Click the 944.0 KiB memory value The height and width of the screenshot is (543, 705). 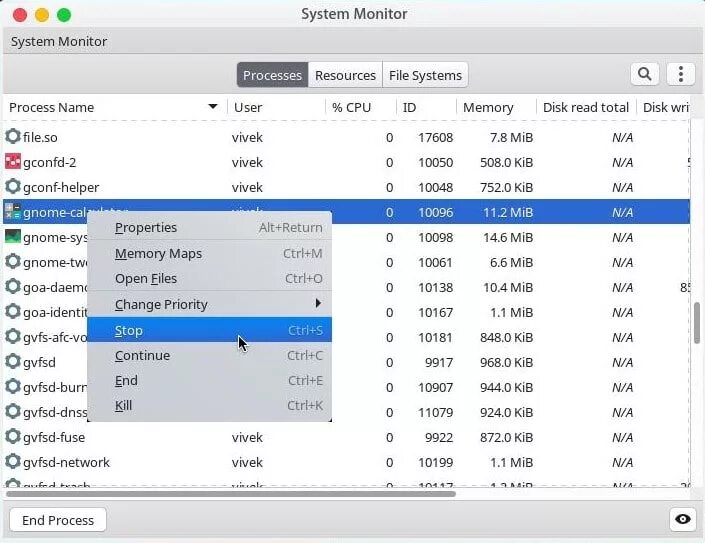(507, 387)
